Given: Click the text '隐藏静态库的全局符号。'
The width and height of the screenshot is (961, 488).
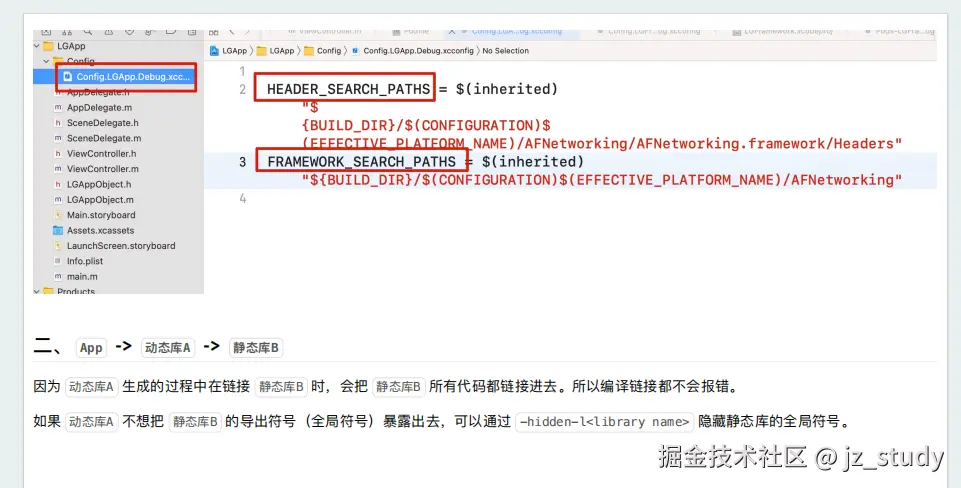Looking at the screenshot, I should coord(775,422).
